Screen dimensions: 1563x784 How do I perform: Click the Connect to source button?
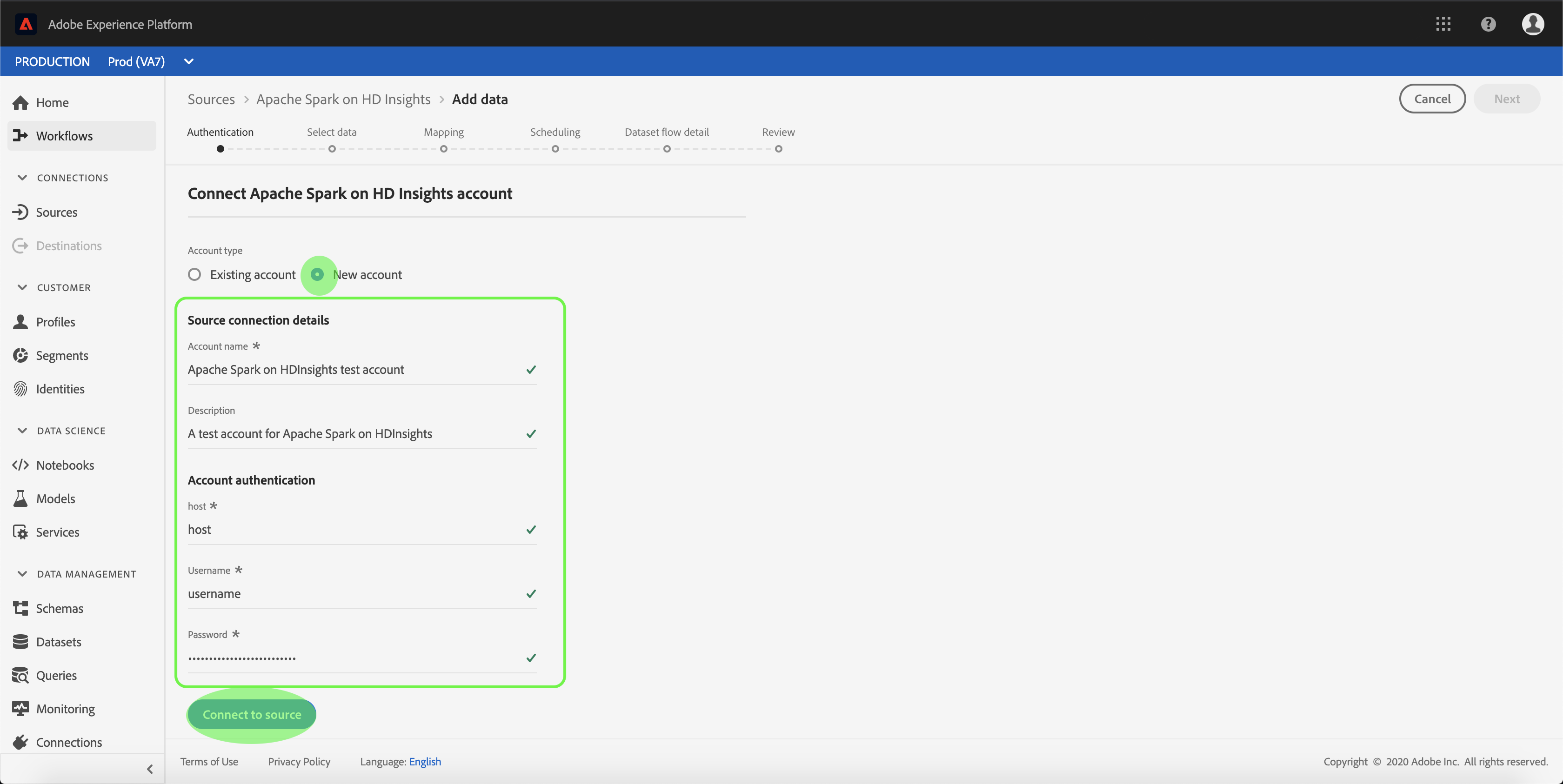pos(251,714)
